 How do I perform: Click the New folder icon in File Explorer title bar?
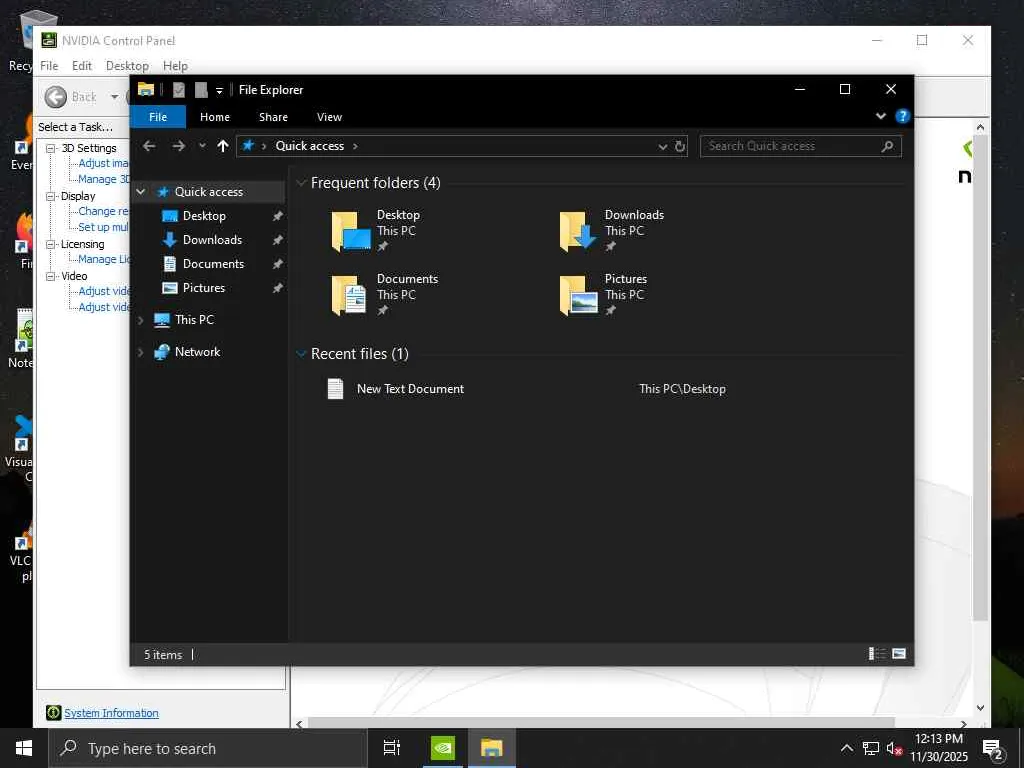click(x=201, y=90)
